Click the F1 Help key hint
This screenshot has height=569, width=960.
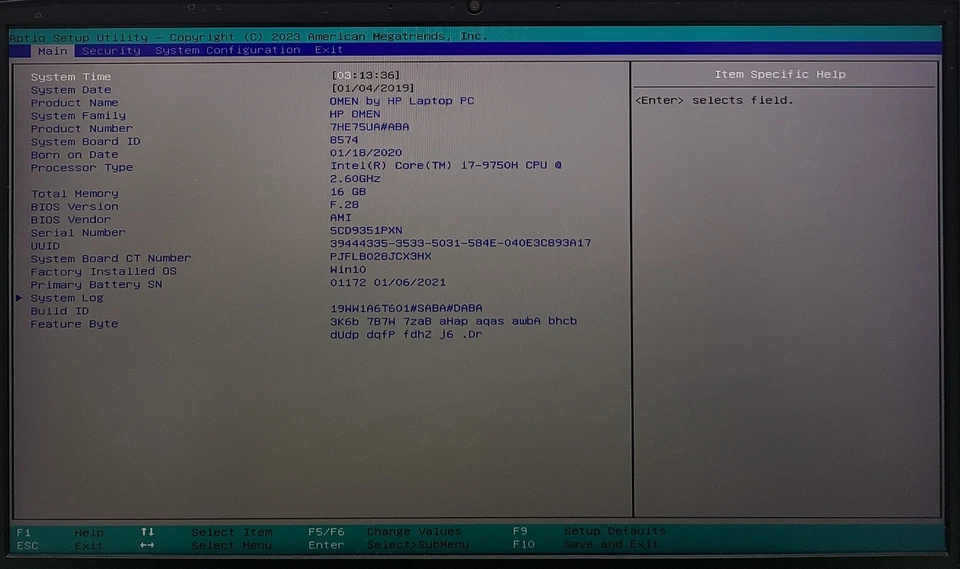pos(60,533)
